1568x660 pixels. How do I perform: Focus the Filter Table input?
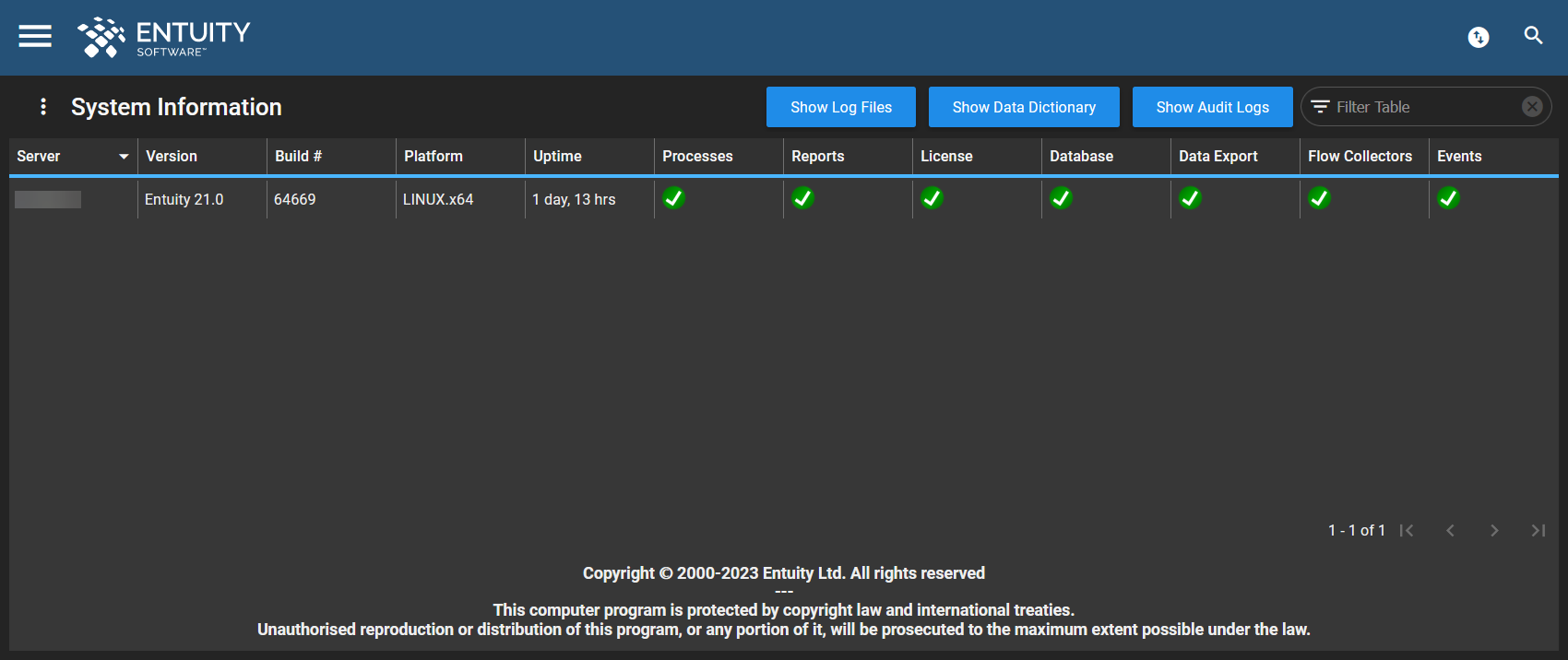coord(1425,107)
